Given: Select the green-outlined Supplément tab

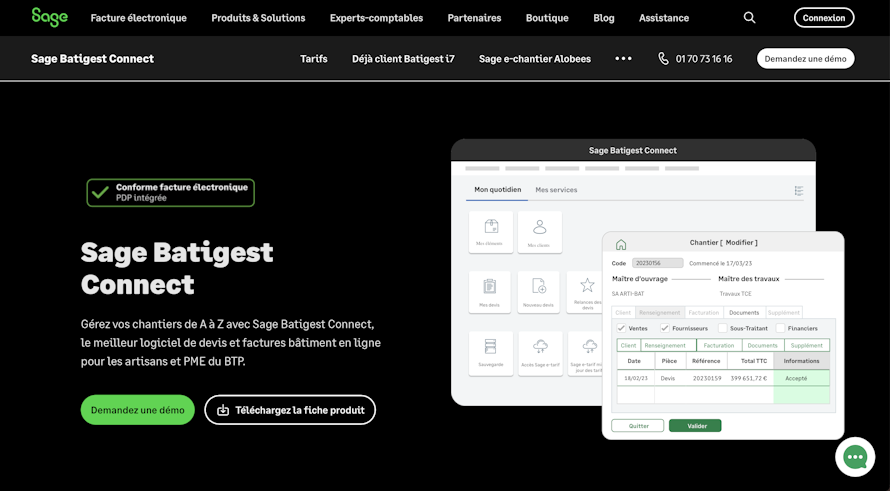Looking at the screenshot, I should [807, 345].
